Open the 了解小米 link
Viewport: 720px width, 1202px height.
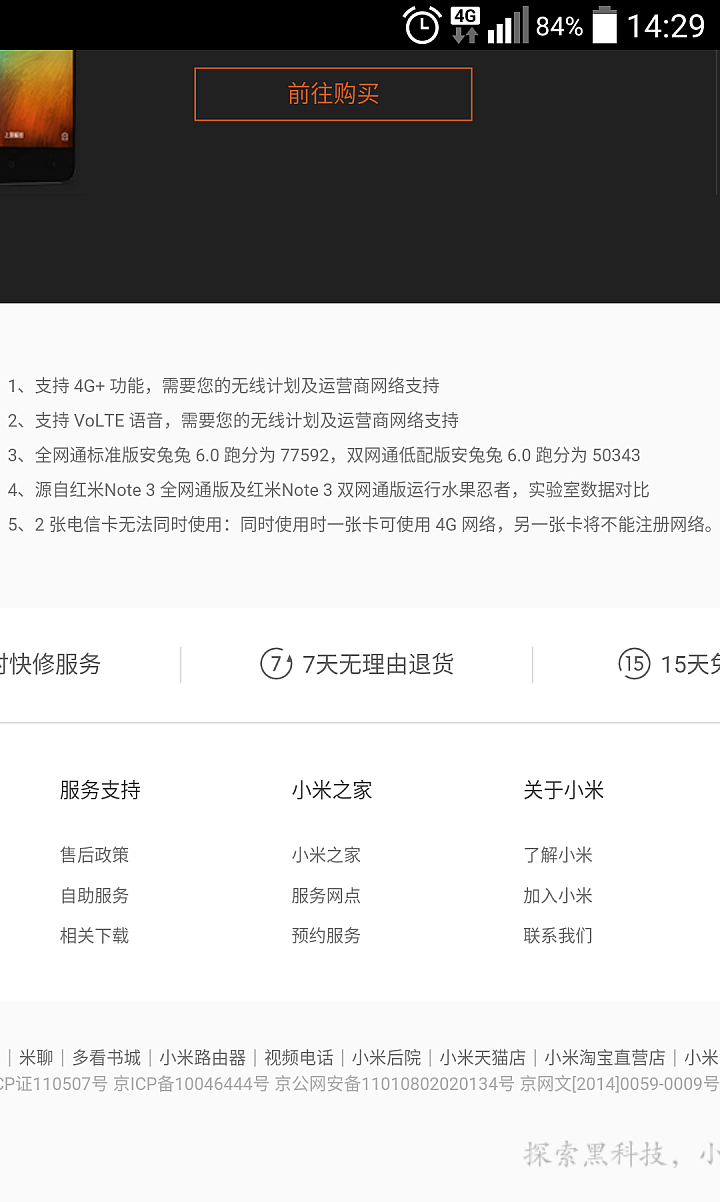558,855
